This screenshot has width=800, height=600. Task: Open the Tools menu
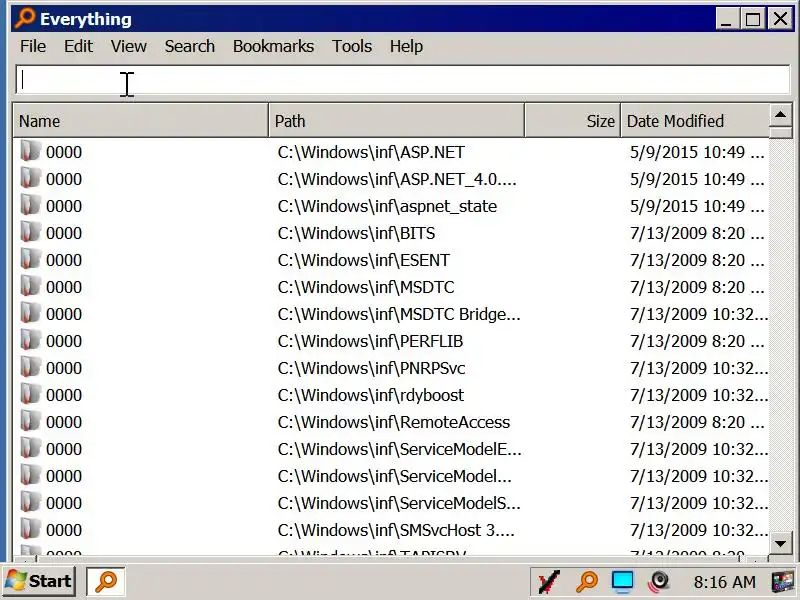click(352, 46)
